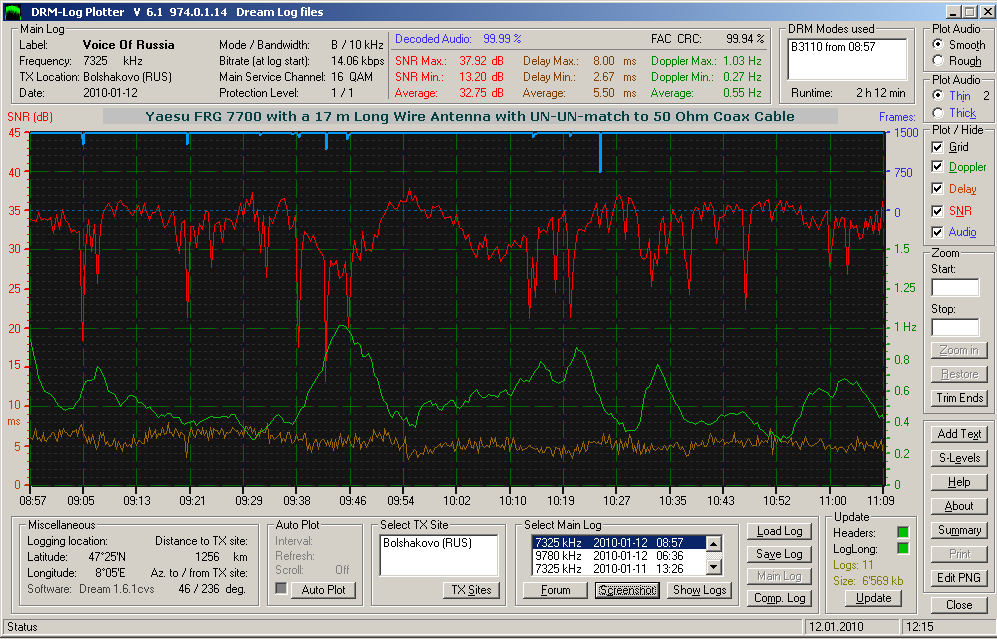
Task: Toggle the gray Auto Plot indicator square
Action: click(281, 588)
